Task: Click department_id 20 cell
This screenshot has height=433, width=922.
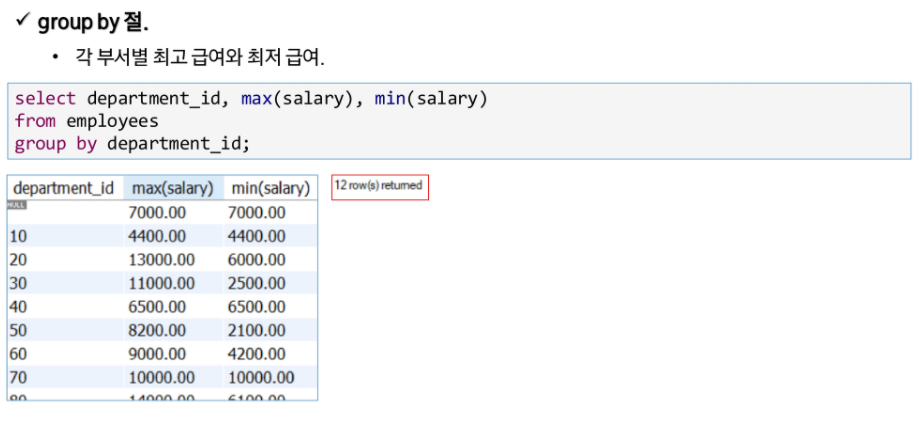Action: 65,259
